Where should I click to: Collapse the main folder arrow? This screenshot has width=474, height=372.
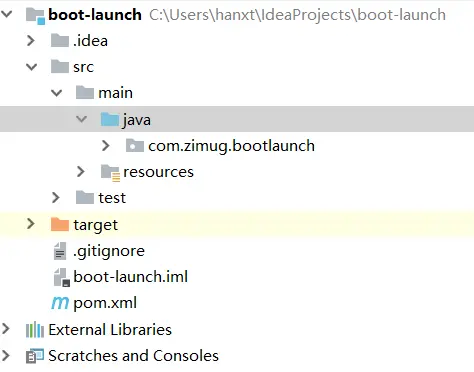tap(56, 93)
